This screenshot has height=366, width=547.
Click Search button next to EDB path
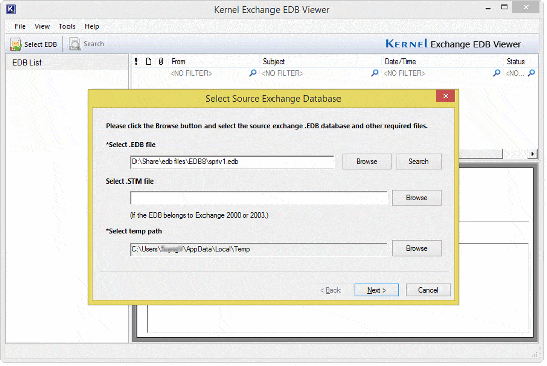419,162
